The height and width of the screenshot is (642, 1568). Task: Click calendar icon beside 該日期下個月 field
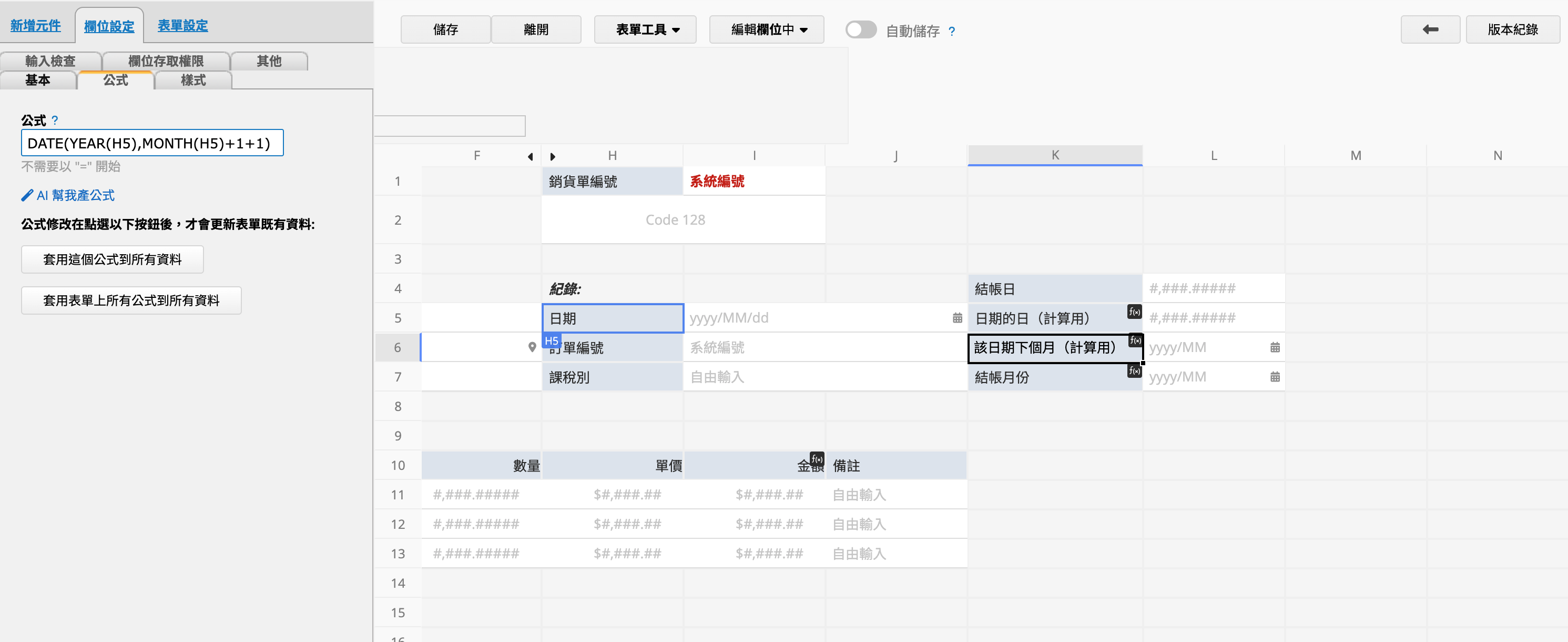pos(1275,347)
